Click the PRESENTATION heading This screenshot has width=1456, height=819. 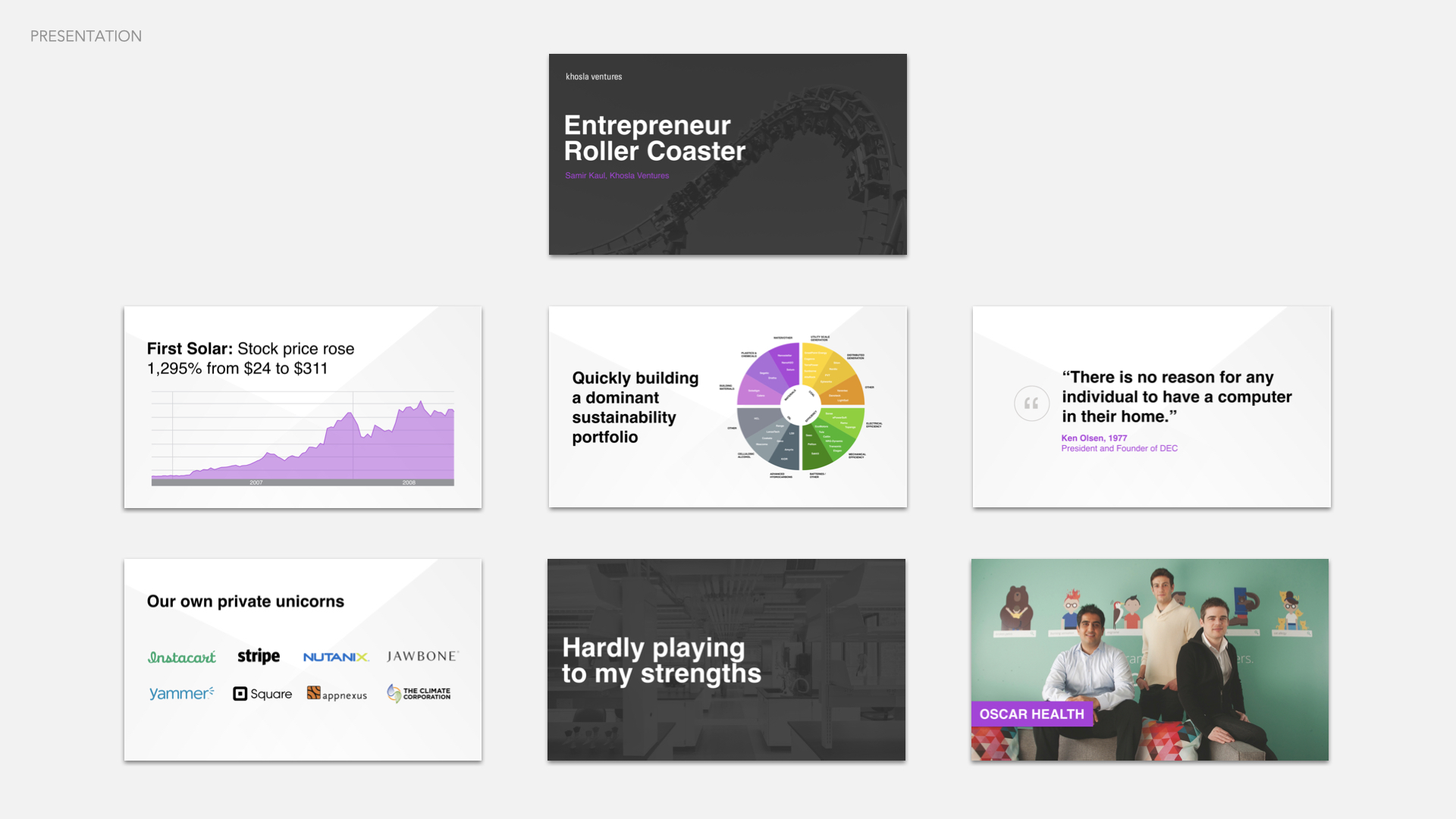coord(86,36)
